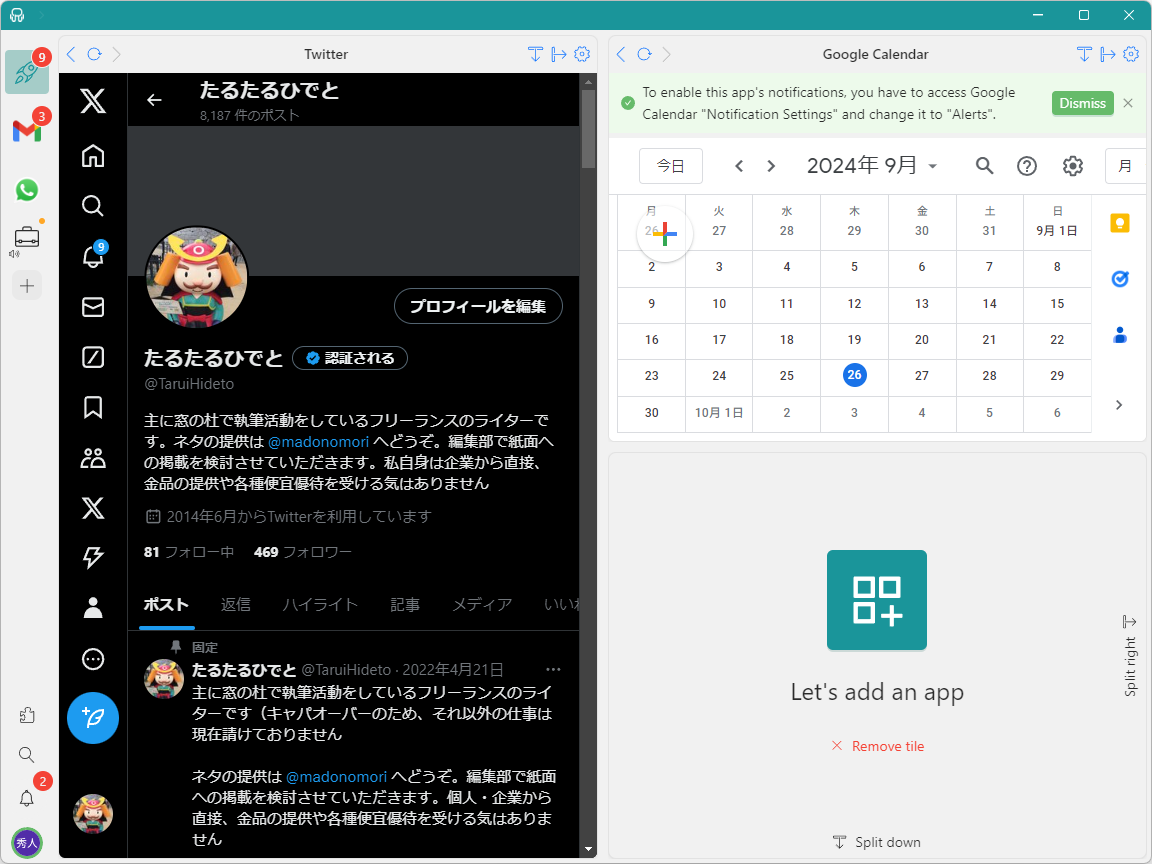Open Gmail from the app sidebar

[x=27, y=131]
